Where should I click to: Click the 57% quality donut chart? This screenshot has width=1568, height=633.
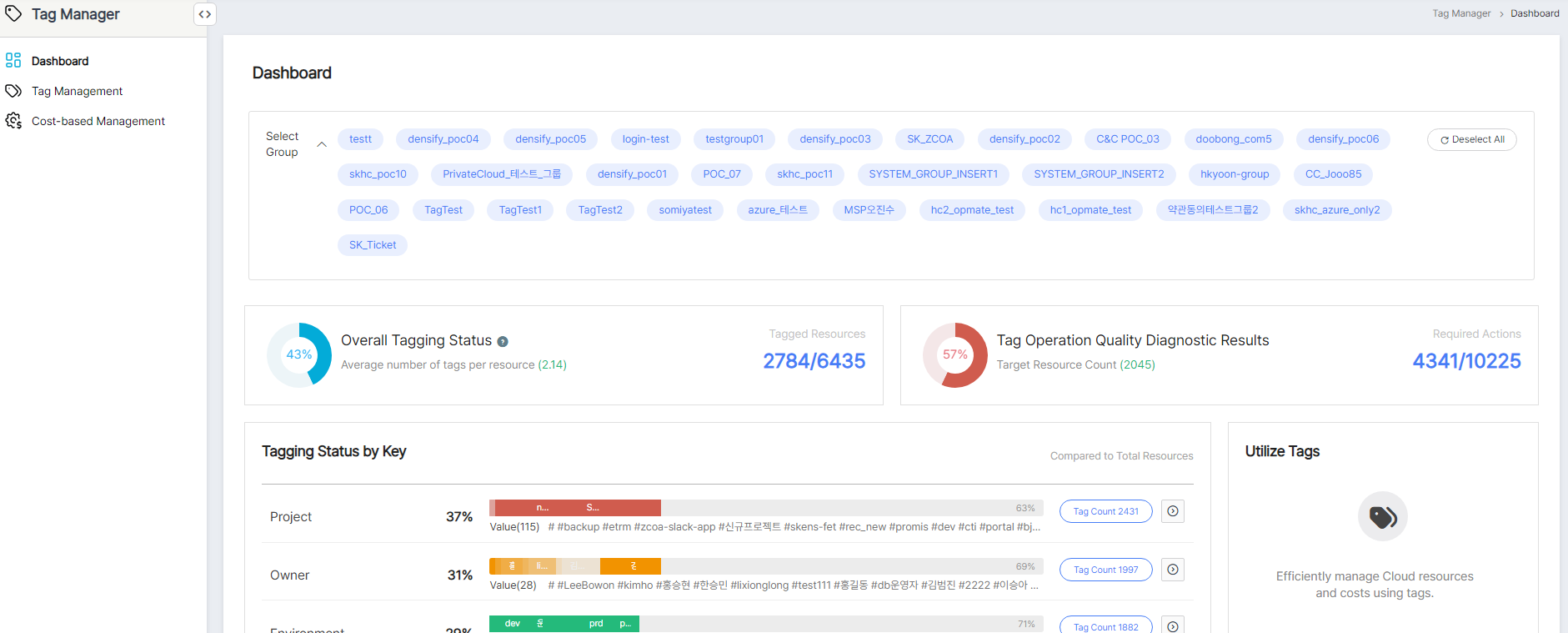955,354
